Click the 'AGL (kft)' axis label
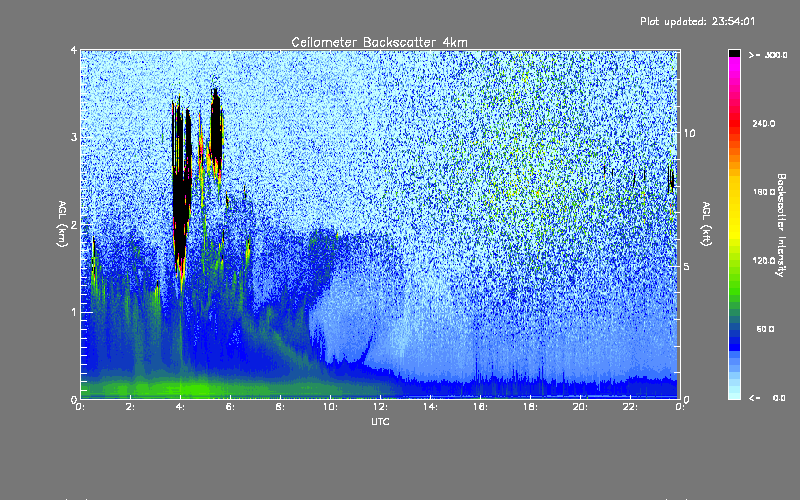800x500 pixels. (706, 224)
